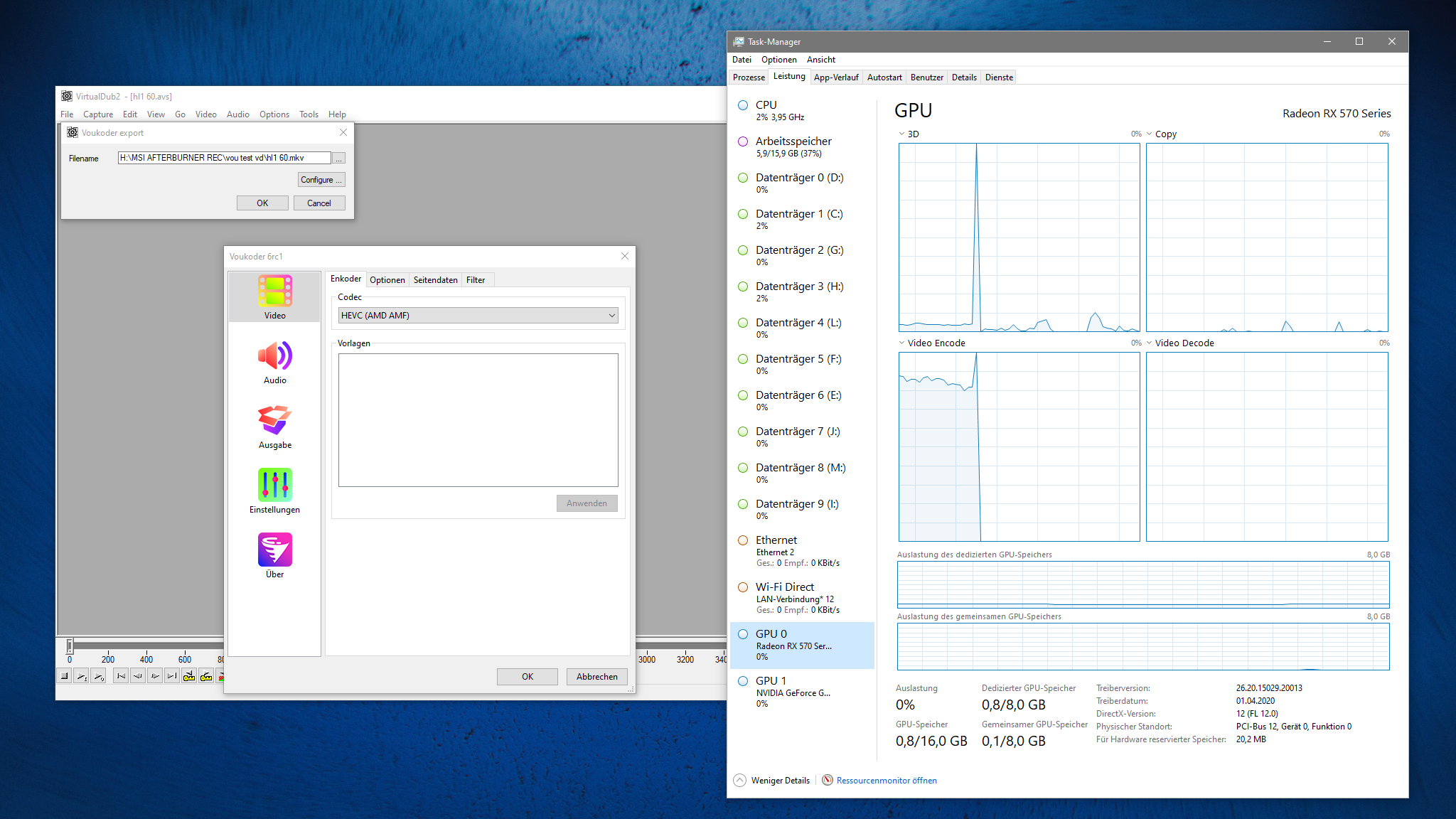Open the Capture menu in VirtualDub2
The image size is (1456, 819).
98,114
